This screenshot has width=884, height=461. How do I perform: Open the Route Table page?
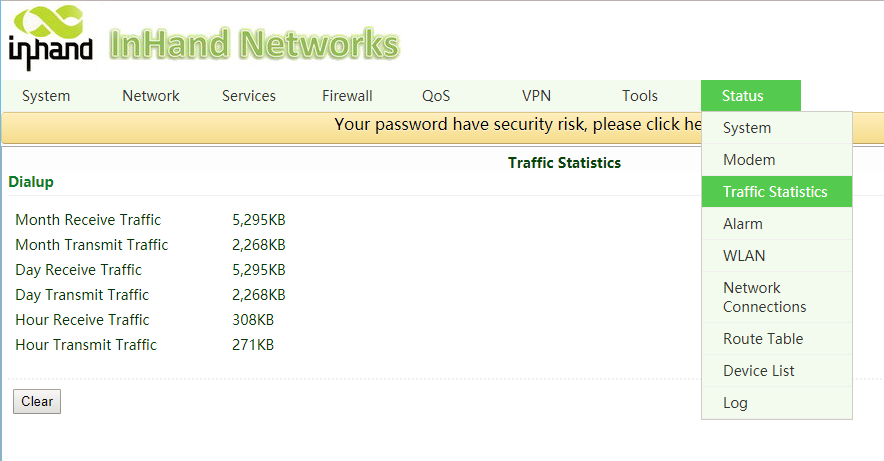[763, 339]
